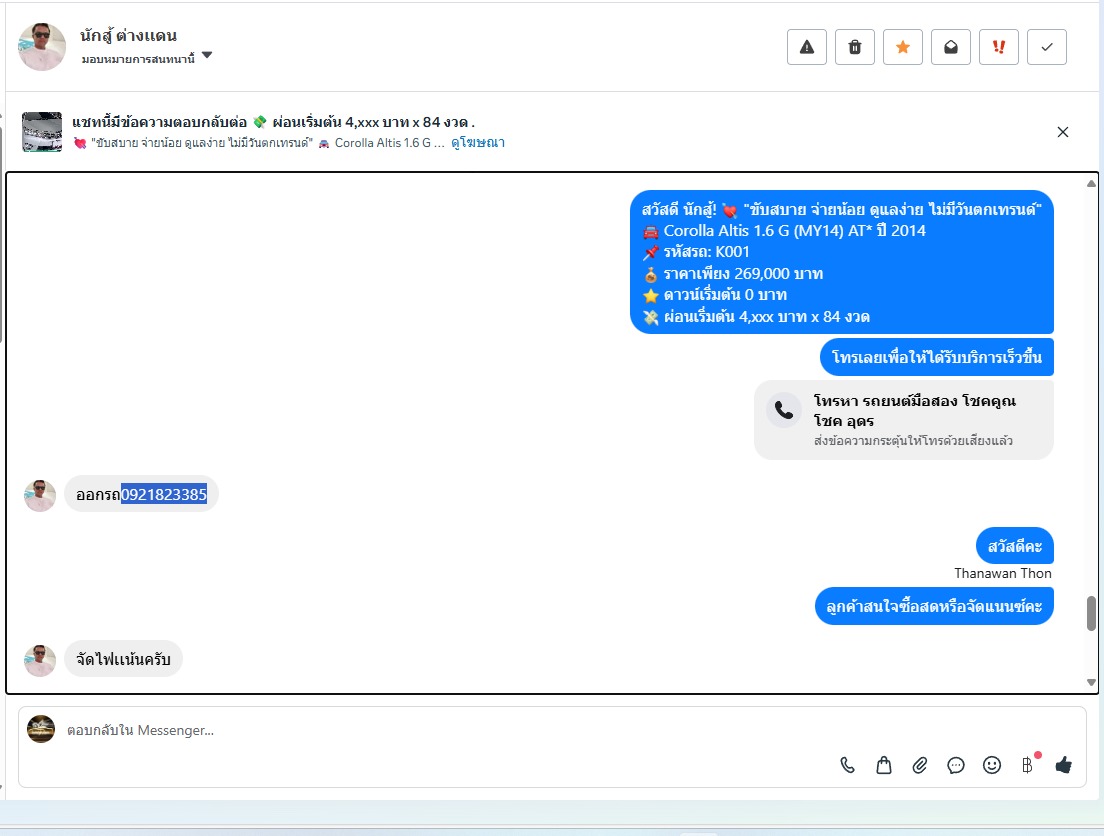Screen dimensions: 1104x836
Task: Click the สวัสดีคะ message bubble
Action: pyautogui.click(x=1015, y=546)
